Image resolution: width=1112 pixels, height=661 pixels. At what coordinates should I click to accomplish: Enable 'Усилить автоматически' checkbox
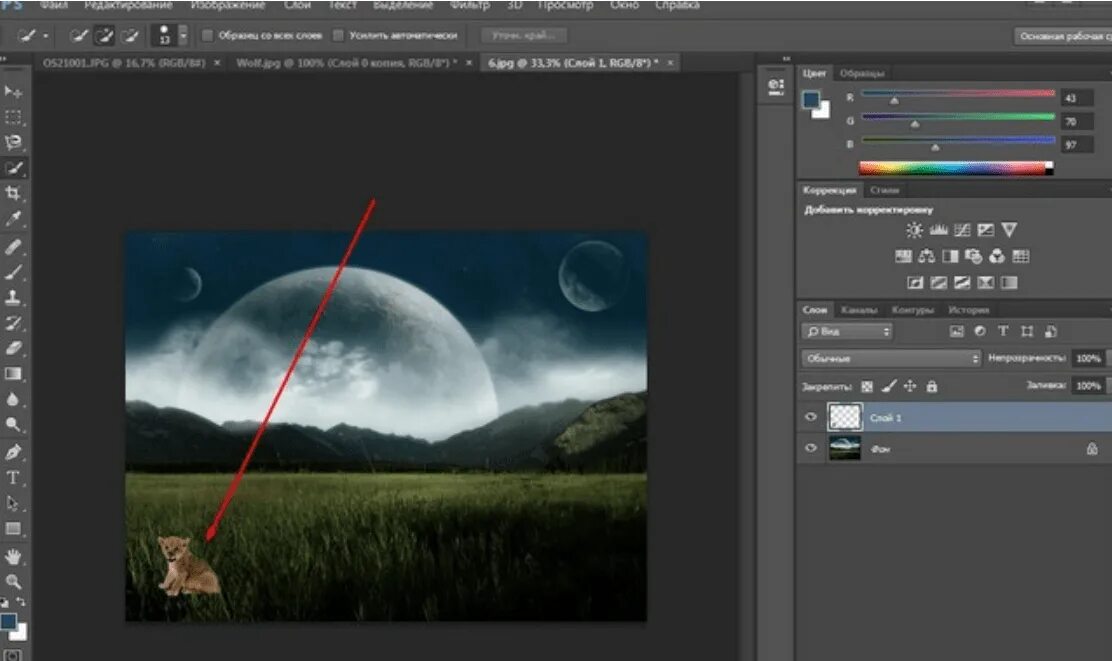pos(338,35)
